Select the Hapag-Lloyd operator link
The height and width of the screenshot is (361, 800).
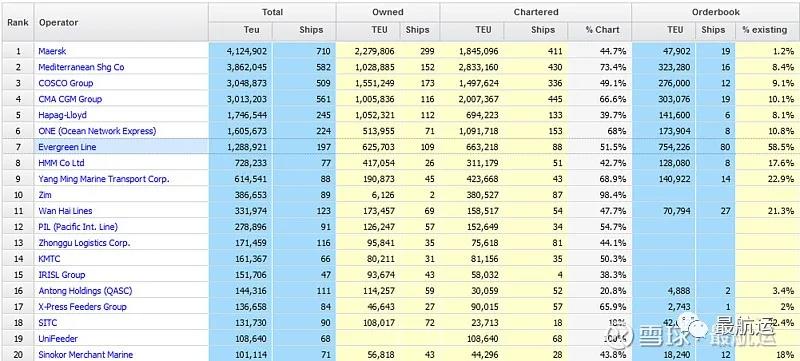62,115
